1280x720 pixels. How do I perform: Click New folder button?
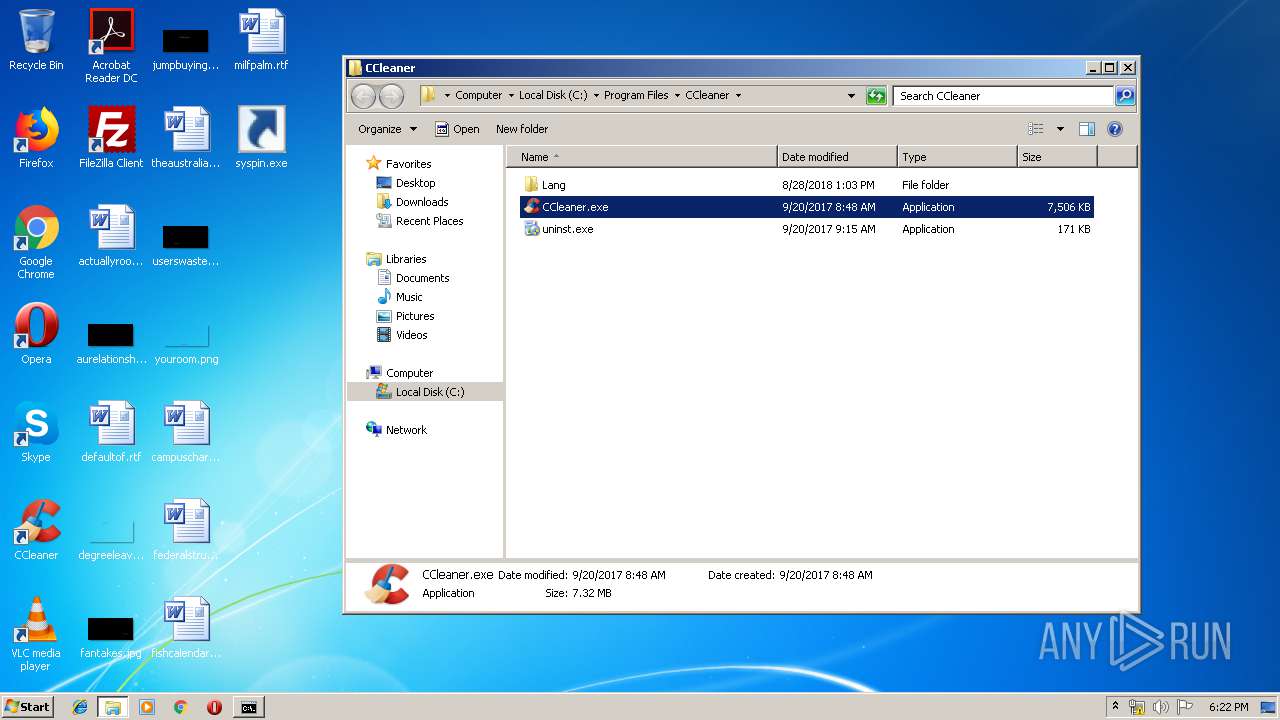(522, 129)
